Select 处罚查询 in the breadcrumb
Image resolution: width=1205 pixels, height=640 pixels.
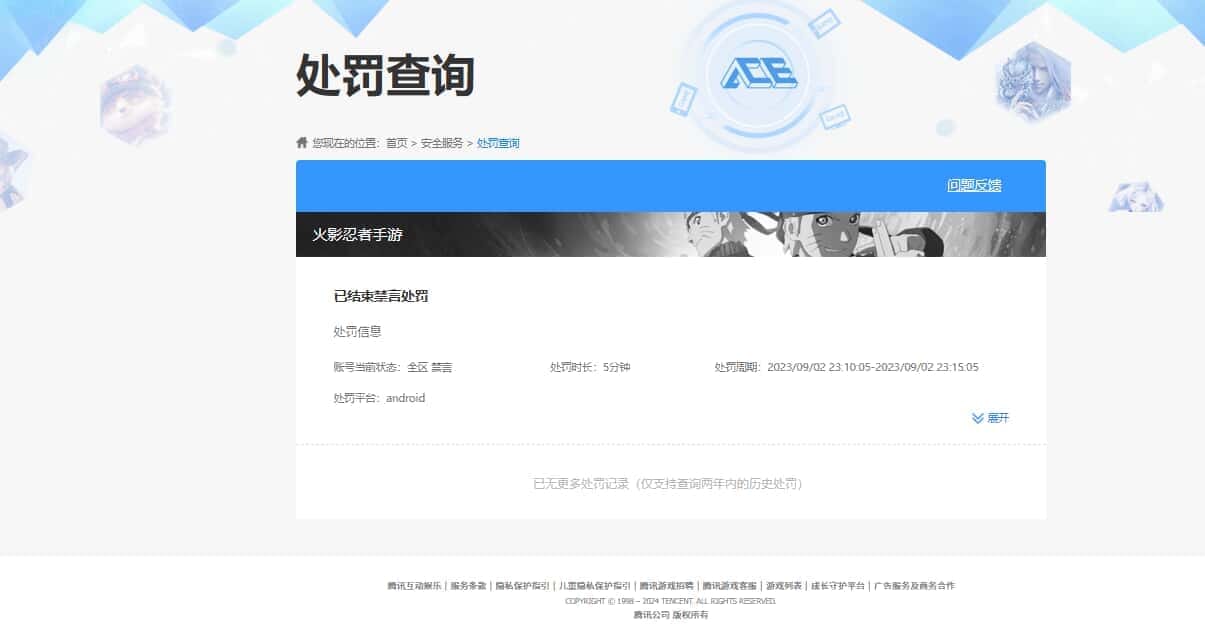tap(498, 143)
